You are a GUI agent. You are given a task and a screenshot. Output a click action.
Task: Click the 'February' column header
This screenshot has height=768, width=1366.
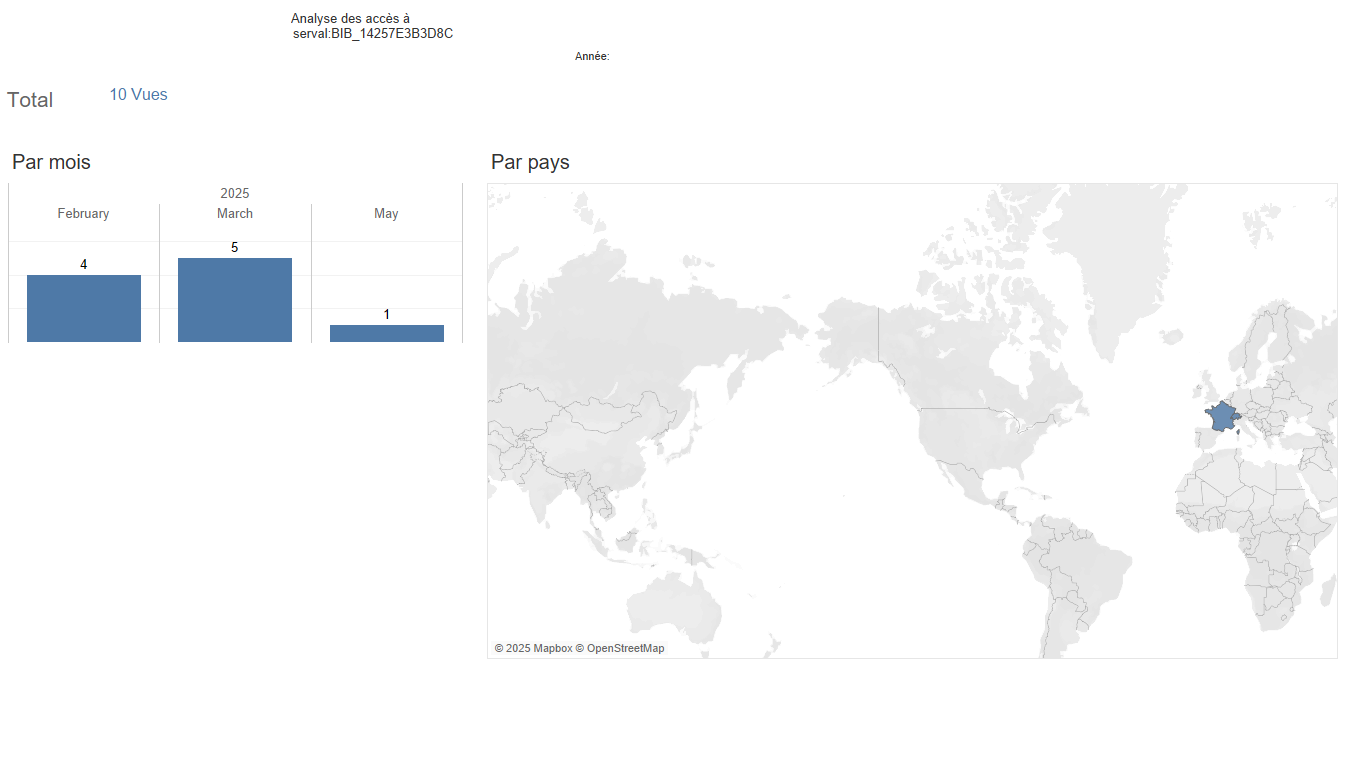[x=83, y=214]
